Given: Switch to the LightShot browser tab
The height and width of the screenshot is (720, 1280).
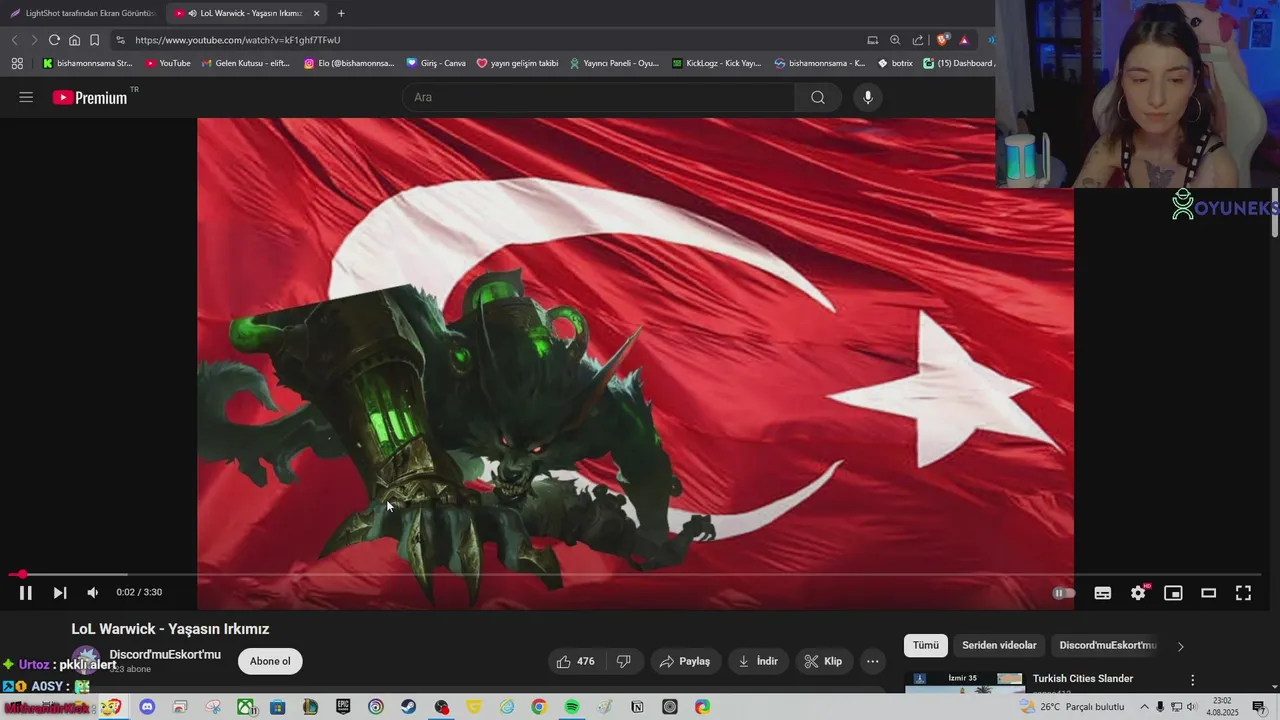Looking at the screenshot, I should (82, 13).
